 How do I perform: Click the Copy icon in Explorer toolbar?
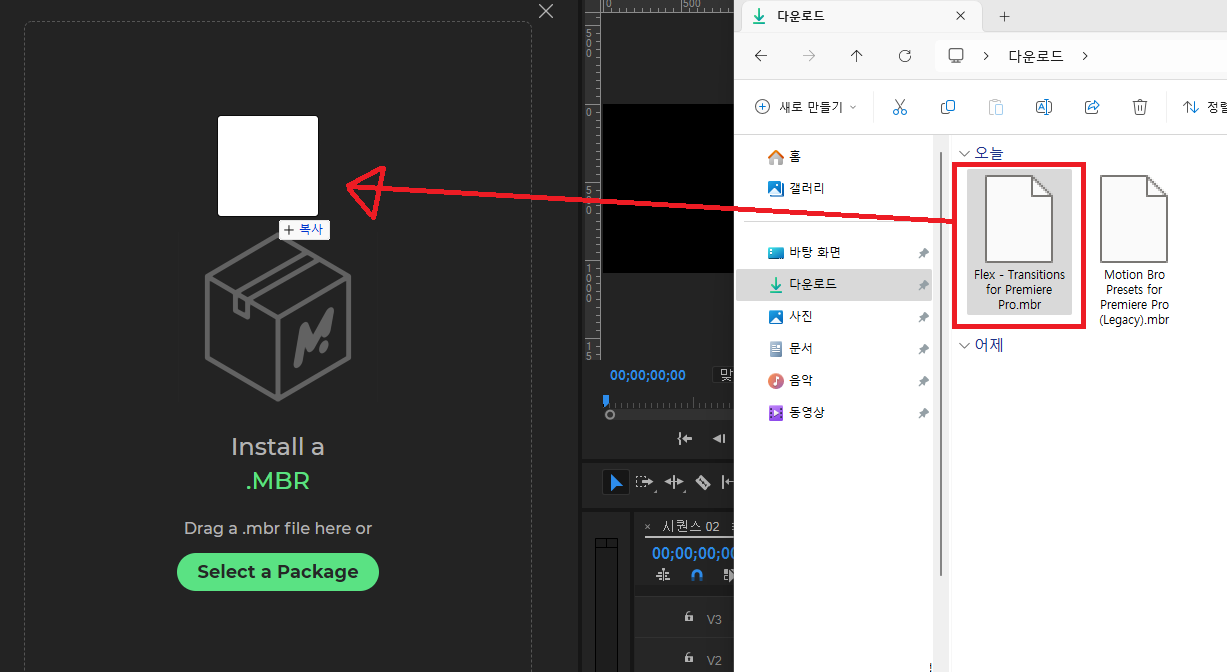click(947, 107)
